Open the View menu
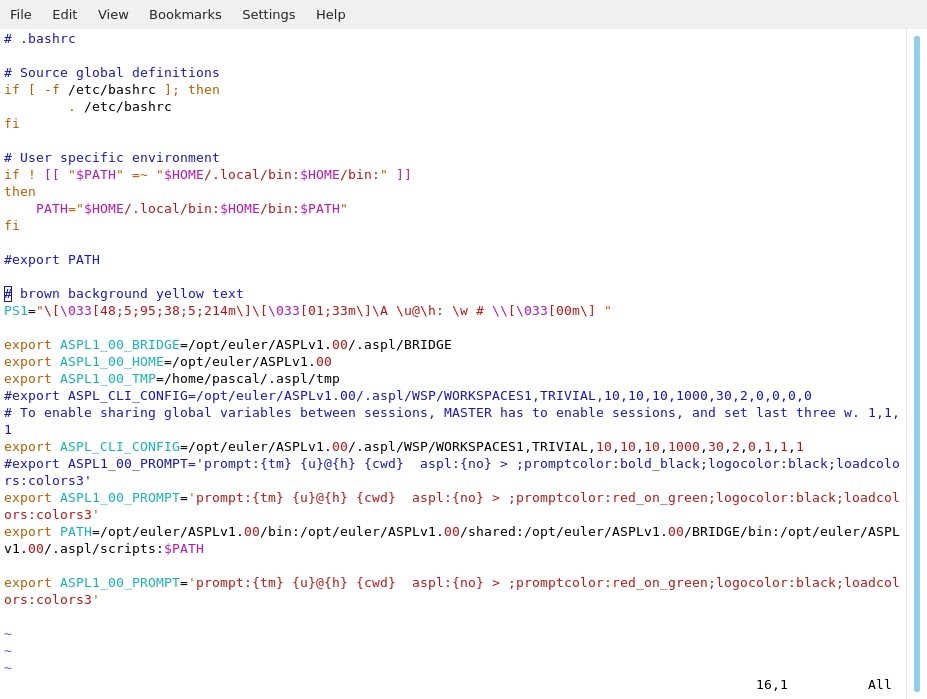 [113, 14]
